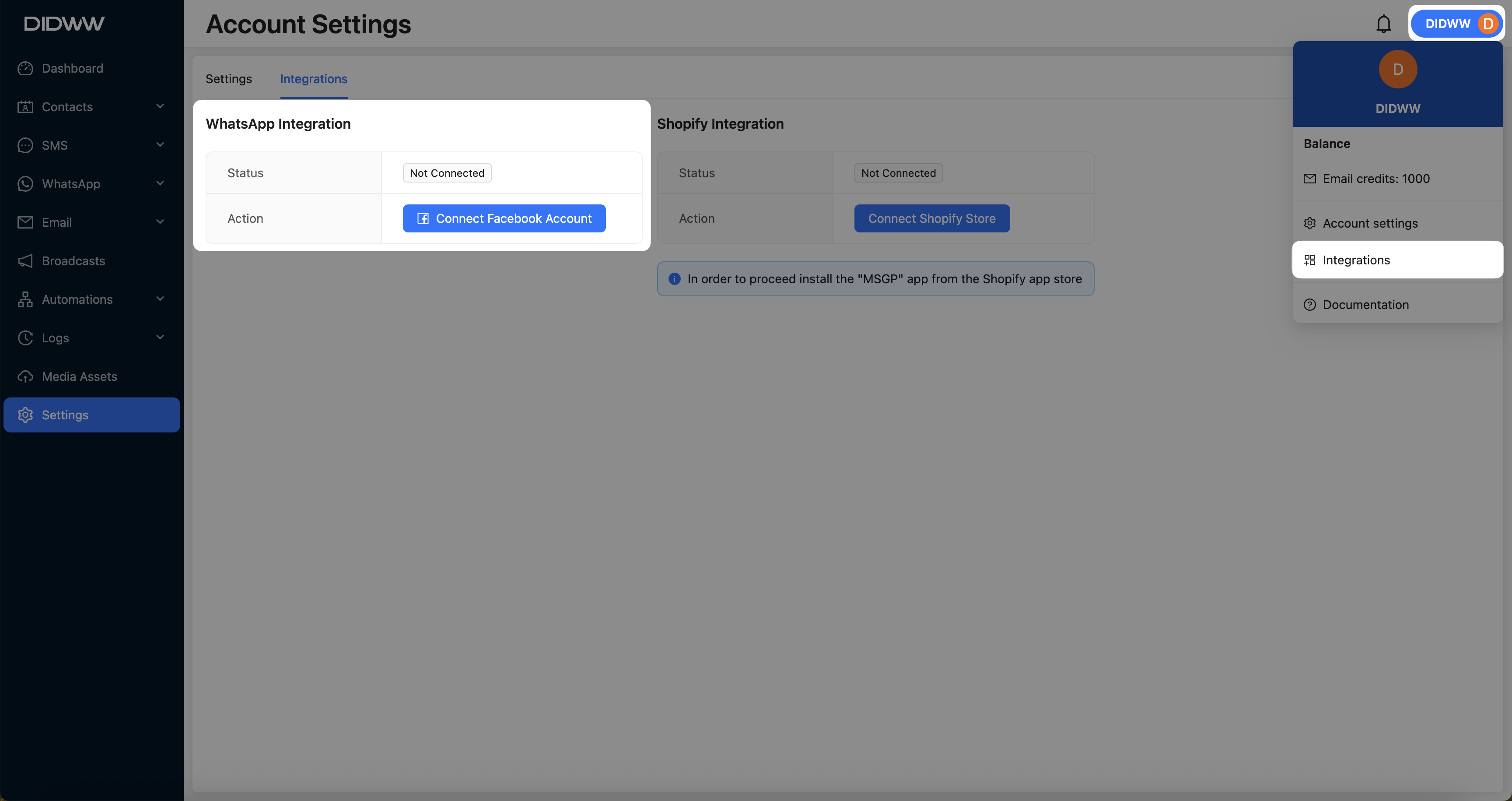Click Shopify Not Connected status badge
The height and width of the screenshot is (801, 1512).
coord(899,173)
